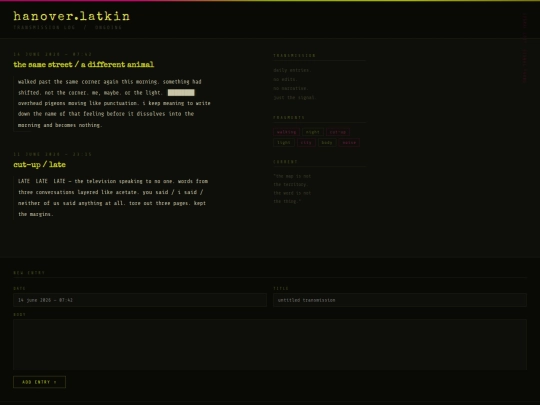The image size is (540, 405).
Task: Click the quote line 'the map is not'
Action: click(x=292, y=176)
